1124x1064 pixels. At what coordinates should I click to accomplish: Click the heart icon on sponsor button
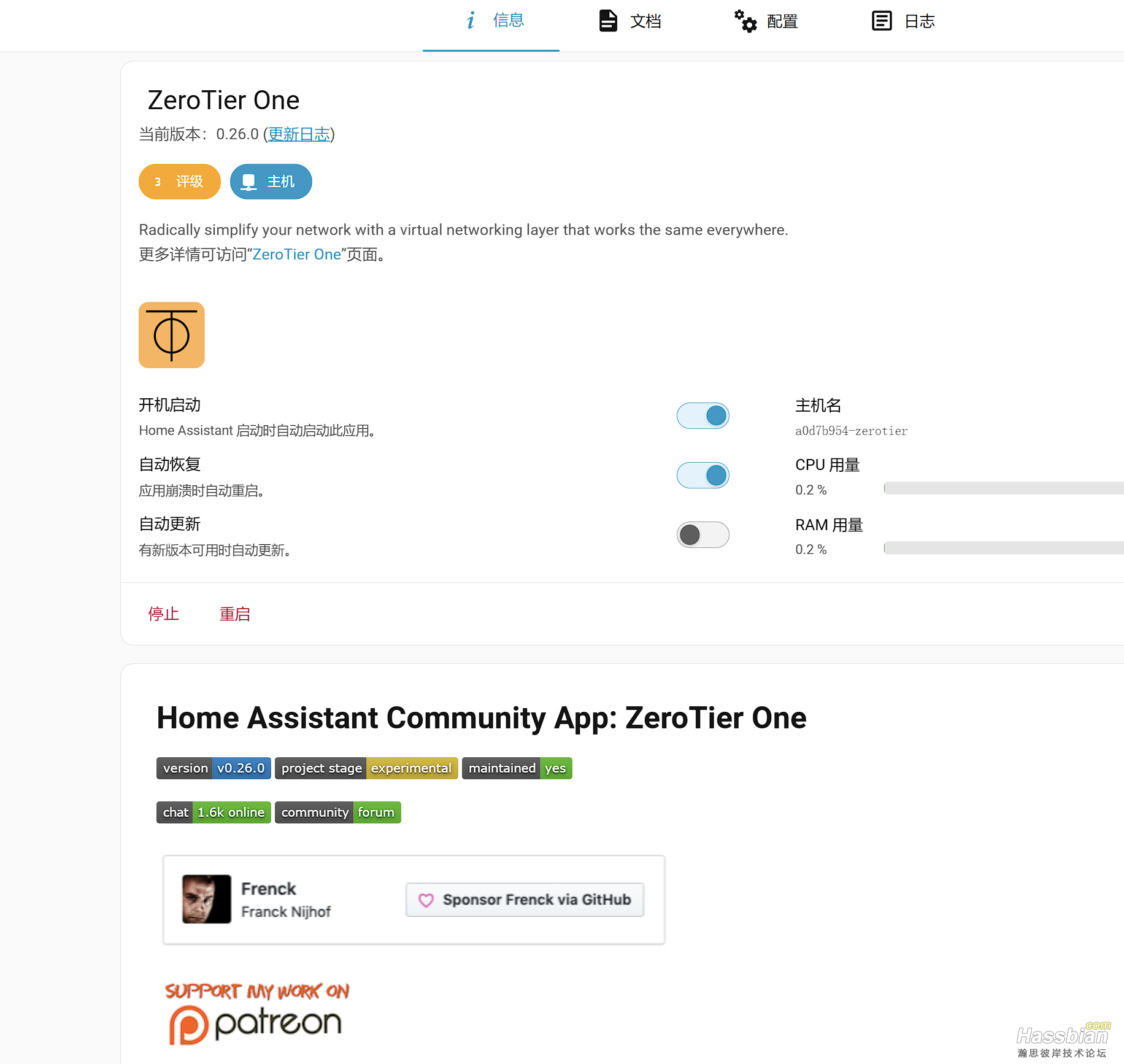click(426, 900)
